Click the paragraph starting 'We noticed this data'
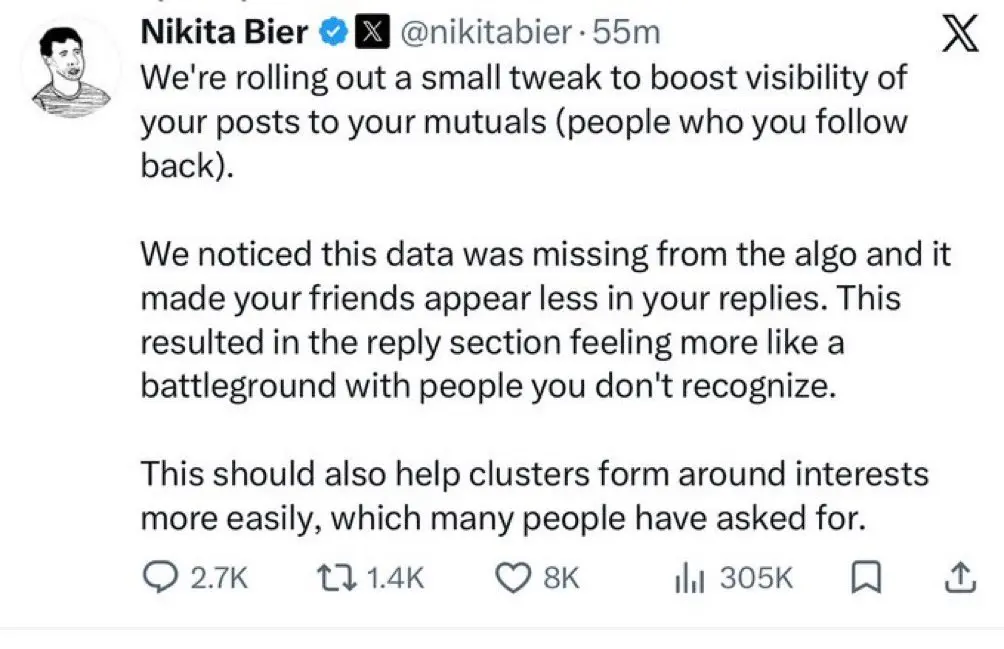This screenshot has width=1004, height=649. click(546, 320)
